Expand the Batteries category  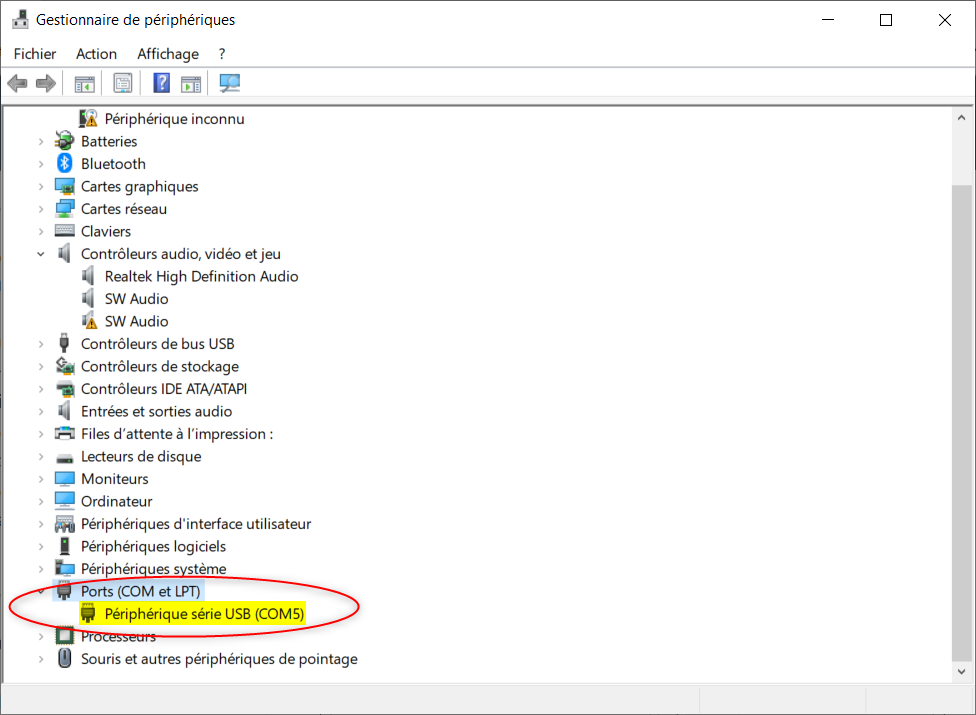(x=41, y=142)
